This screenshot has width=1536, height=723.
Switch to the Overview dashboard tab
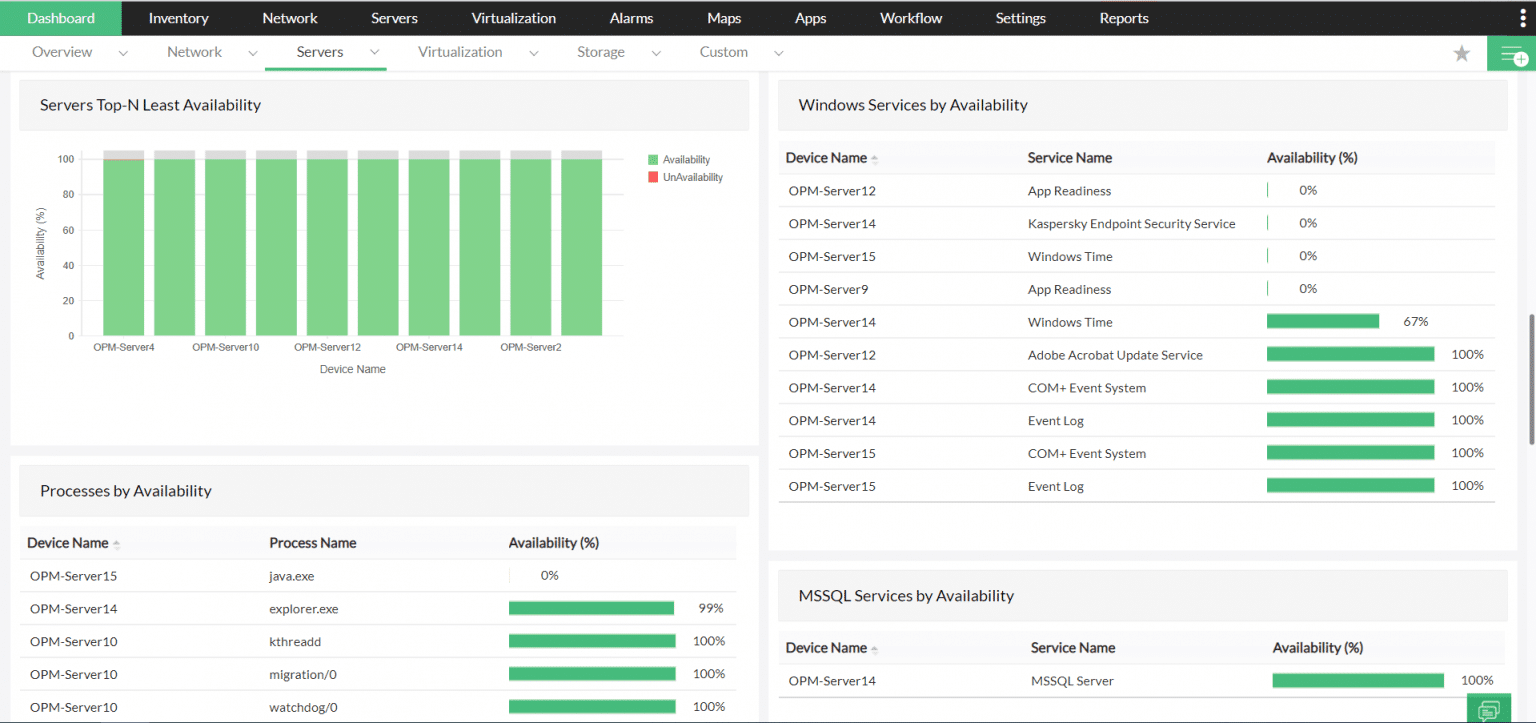[62, 52]
